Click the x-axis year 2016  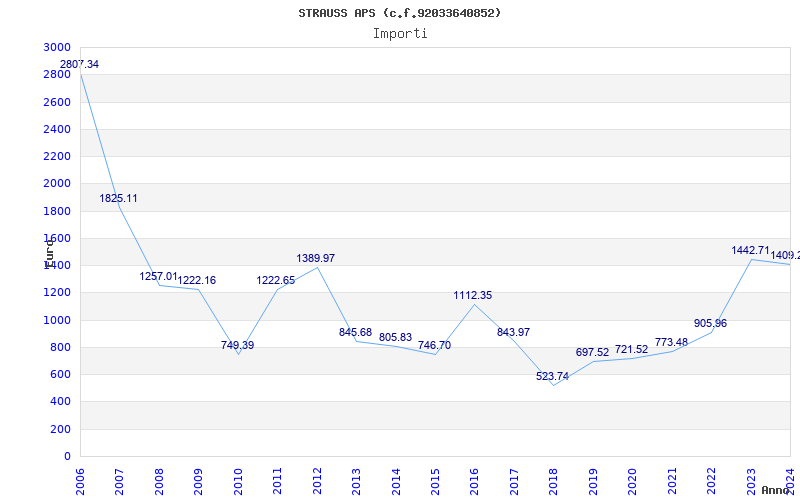(x=475, y=482)
